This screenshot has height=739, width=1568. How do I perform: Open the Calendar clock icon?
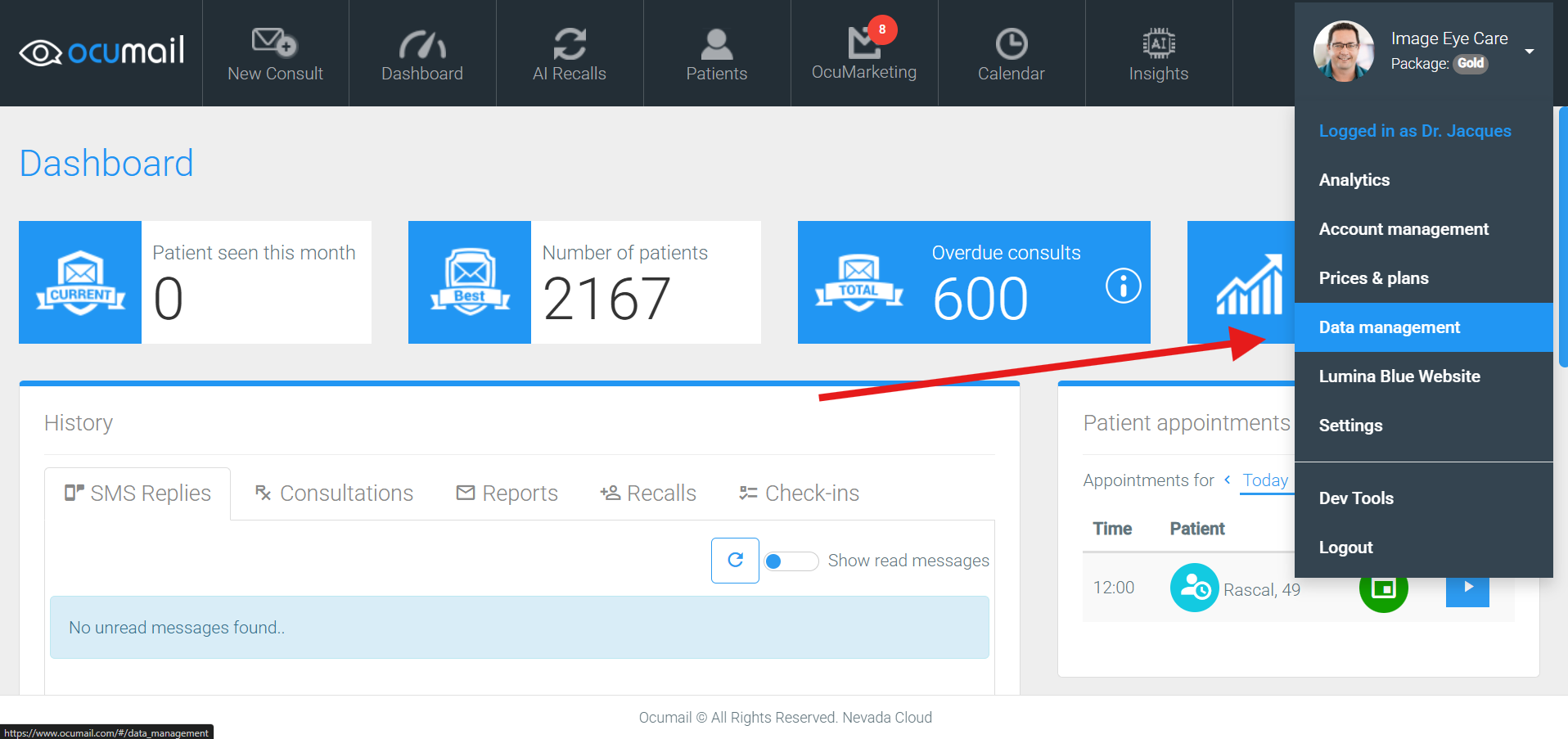(x=1012, y=43)
